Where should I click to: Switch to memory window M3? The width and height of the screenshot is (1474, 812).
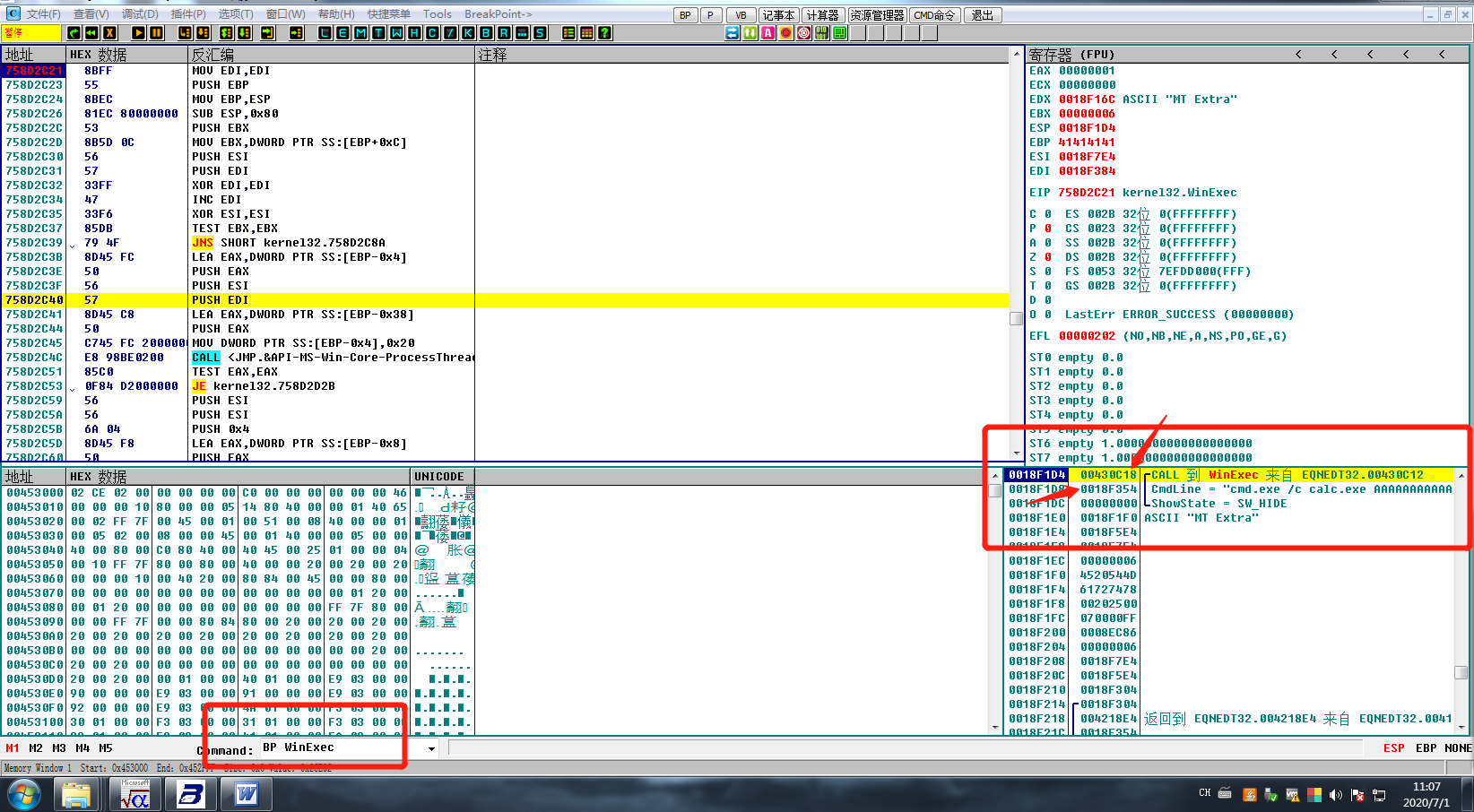(x=59, y=747)
